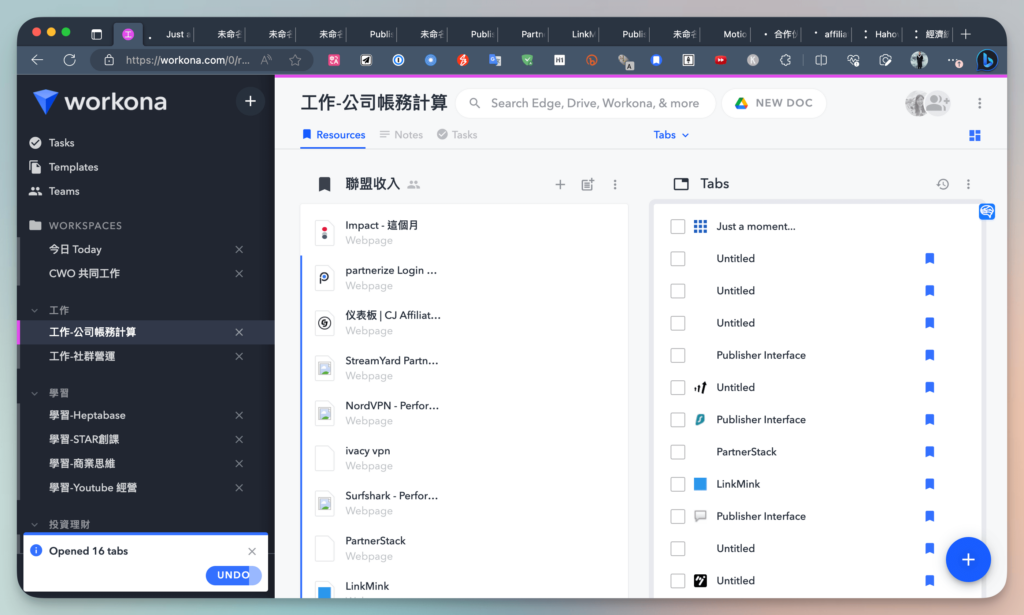Open the split screen icon in toolbar
Screen dimensions: 1024x615
(x=821, y=60)
